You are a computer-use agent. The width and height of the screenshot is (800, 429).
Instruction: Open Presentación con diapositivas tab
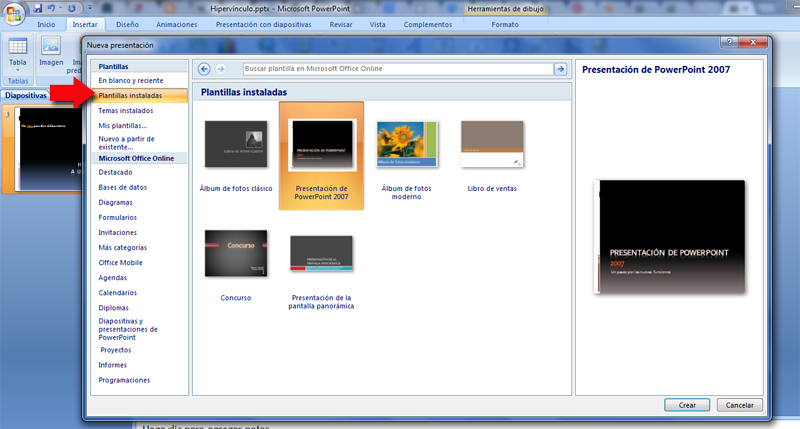(x=263, y=24)
